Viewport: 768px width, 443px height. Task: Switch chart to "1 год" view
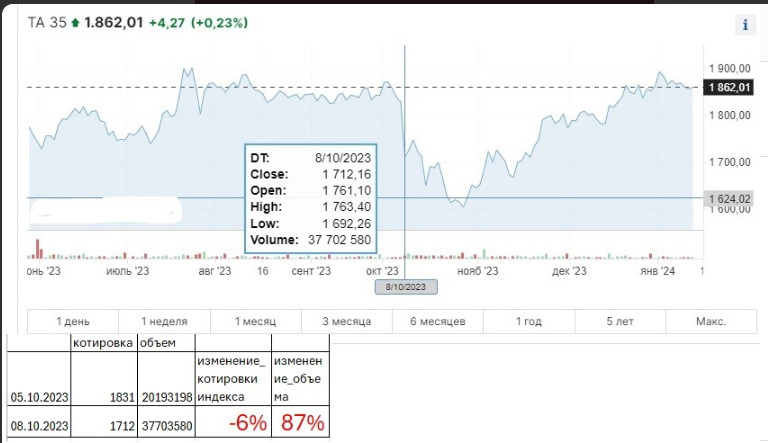tap(529, 321)
